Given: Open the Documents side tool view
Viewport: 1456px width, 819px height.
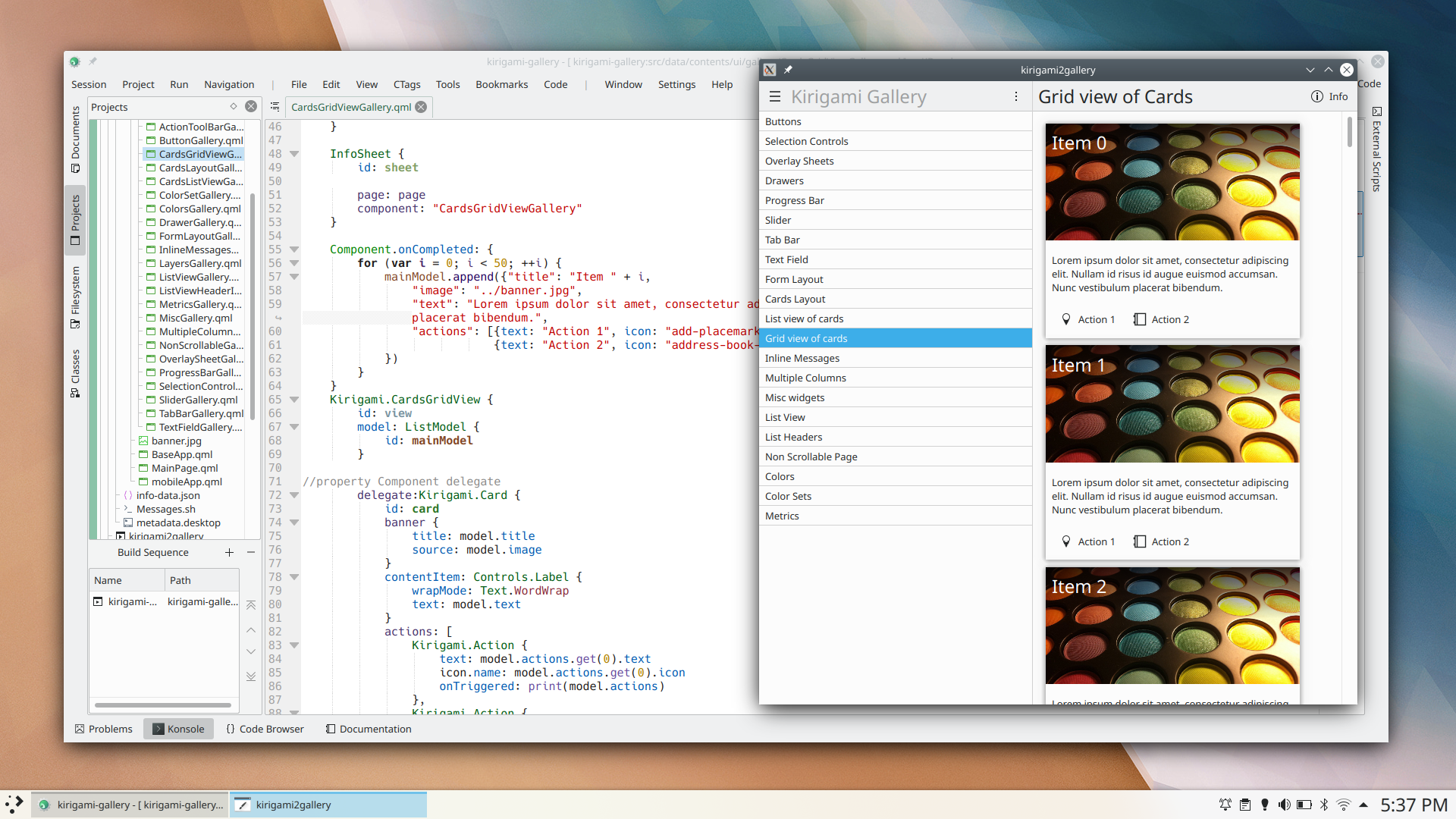Looking at the screenshot, I should coord(75,140).
